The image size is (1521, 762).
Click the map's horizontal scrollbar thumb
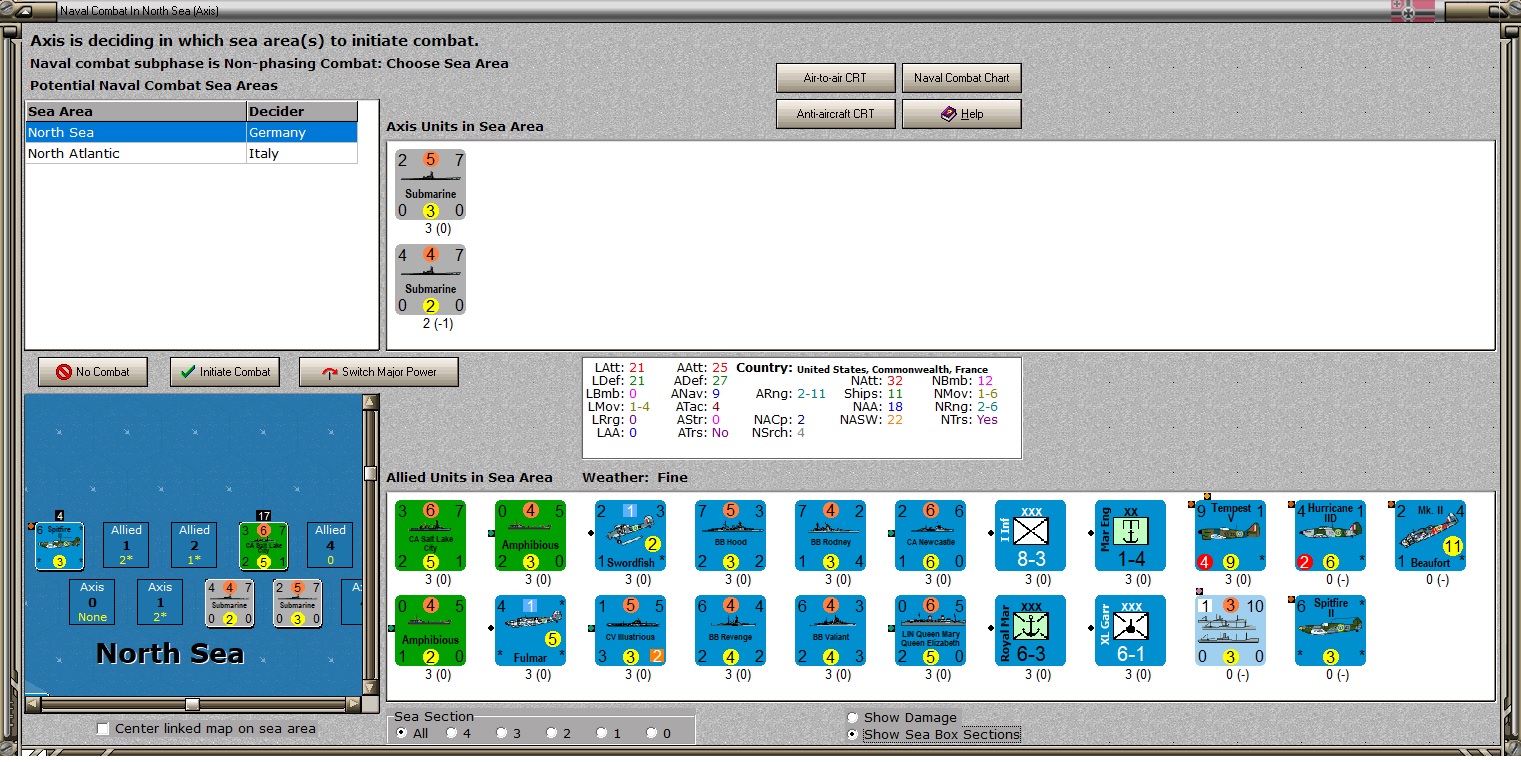pyautogui.click(x=192, y=704)
